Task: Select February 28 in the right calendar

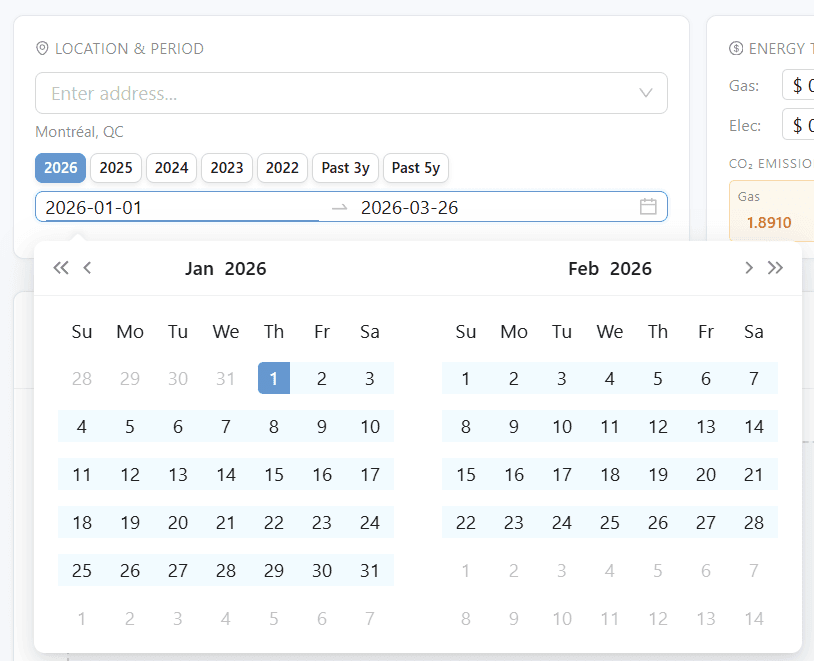Action: point(754,522)
